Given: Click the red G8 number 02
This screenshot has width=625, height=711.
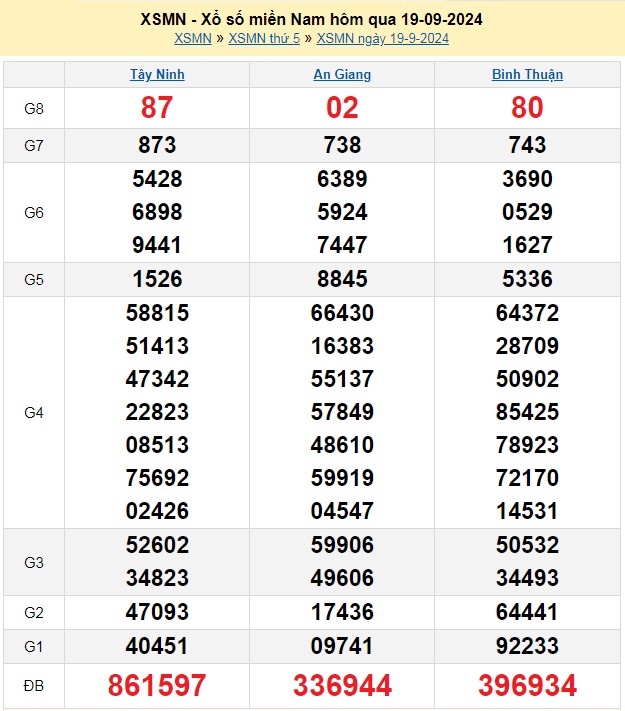Looking at the screenshot, I should click(342, 108).
